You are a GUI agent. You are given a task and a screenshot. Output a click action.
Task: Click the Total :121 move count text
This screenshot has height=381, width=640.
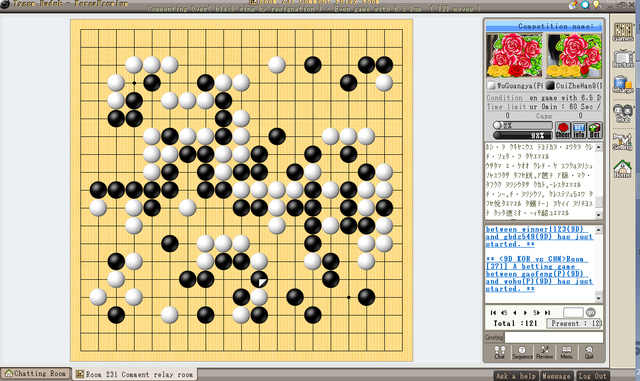pos(515,323)
